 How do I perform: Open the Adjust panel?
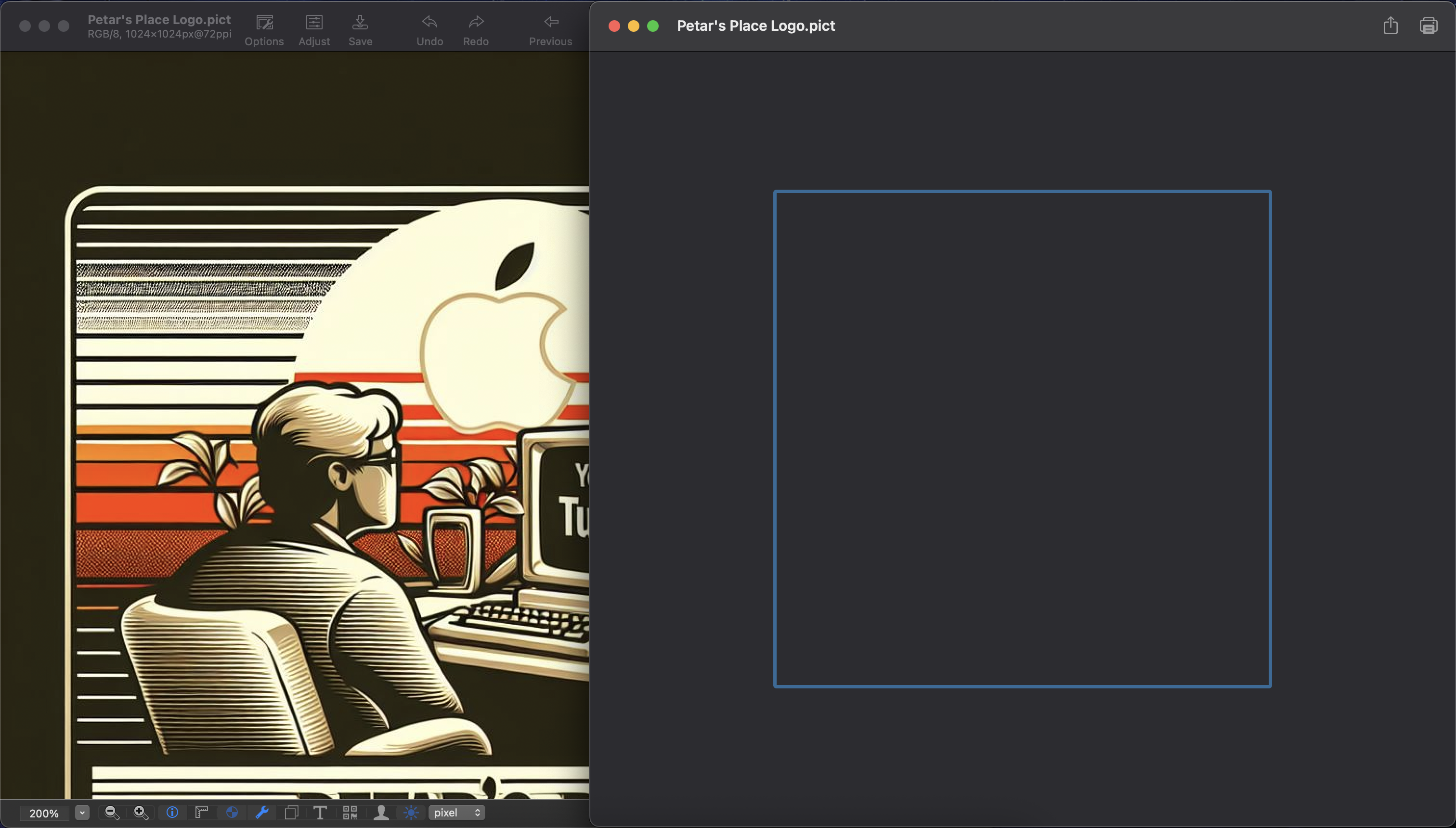coord(314,31)
